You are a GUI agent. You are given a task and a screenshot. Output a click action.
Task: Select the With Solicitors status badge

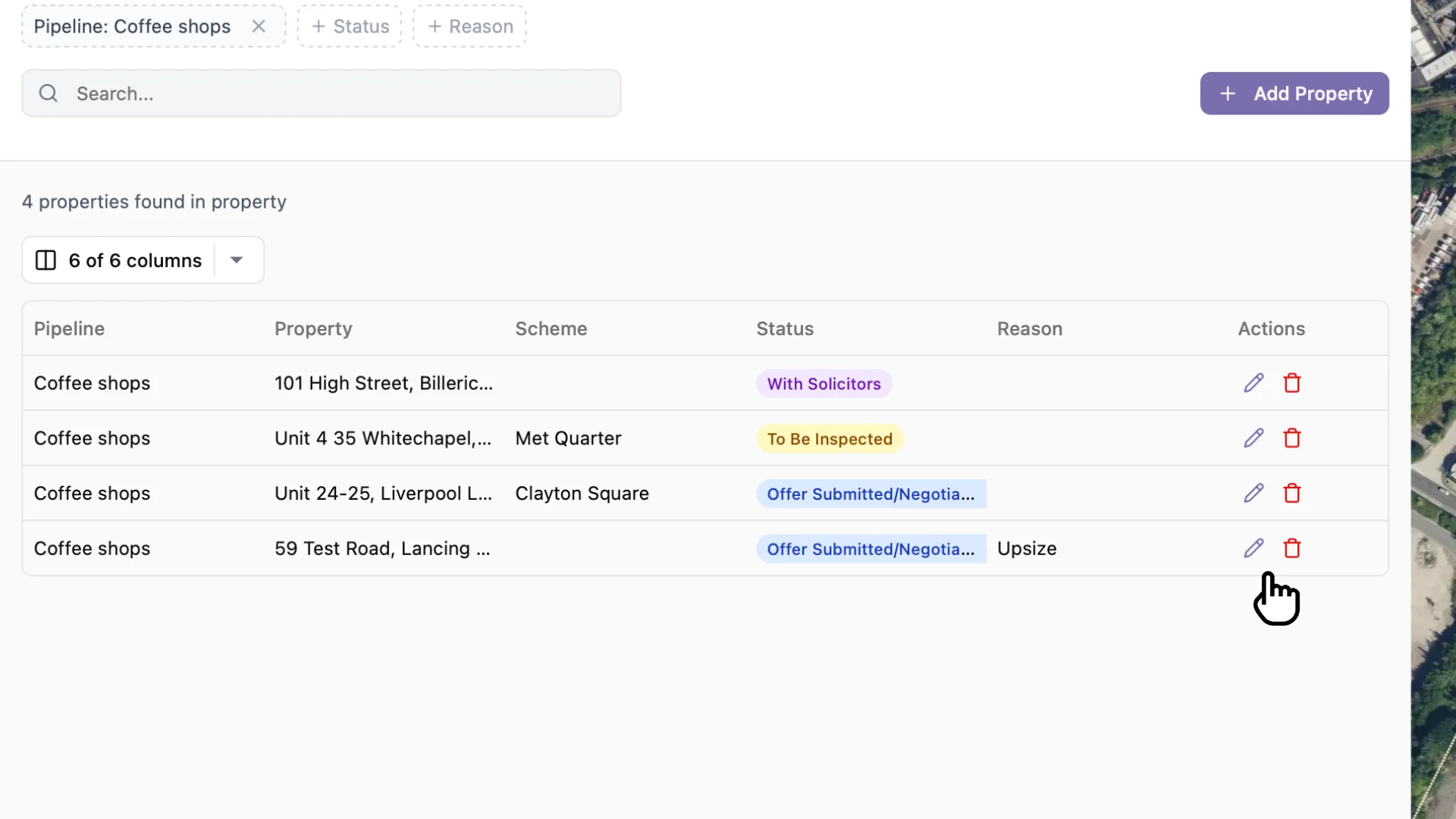click(x=824, y=384)
